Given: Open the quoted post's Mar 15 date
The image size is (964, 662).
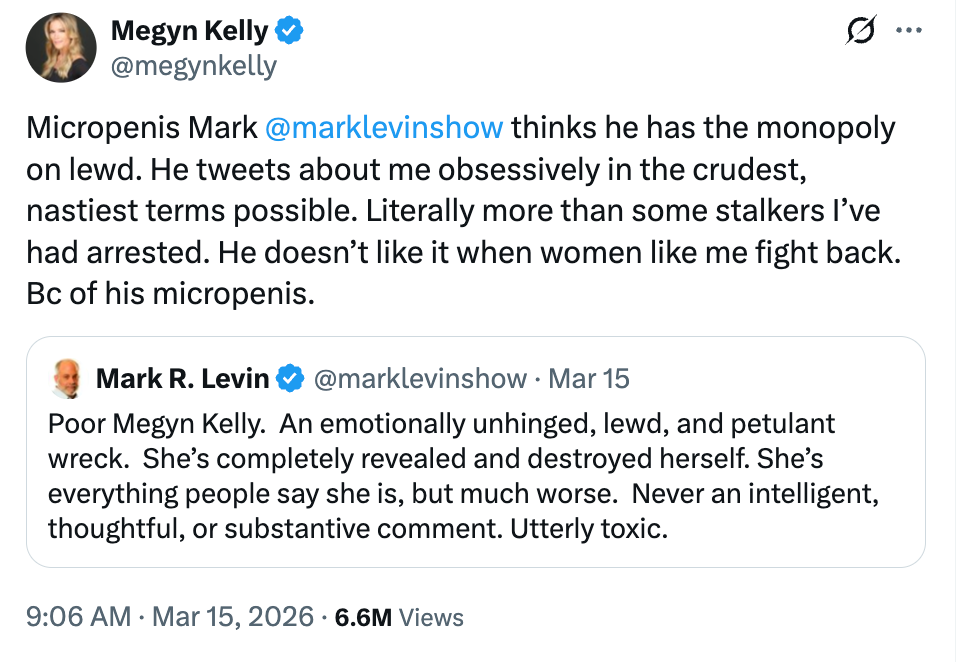Looking at the screenshot, I should coord(589,378).
